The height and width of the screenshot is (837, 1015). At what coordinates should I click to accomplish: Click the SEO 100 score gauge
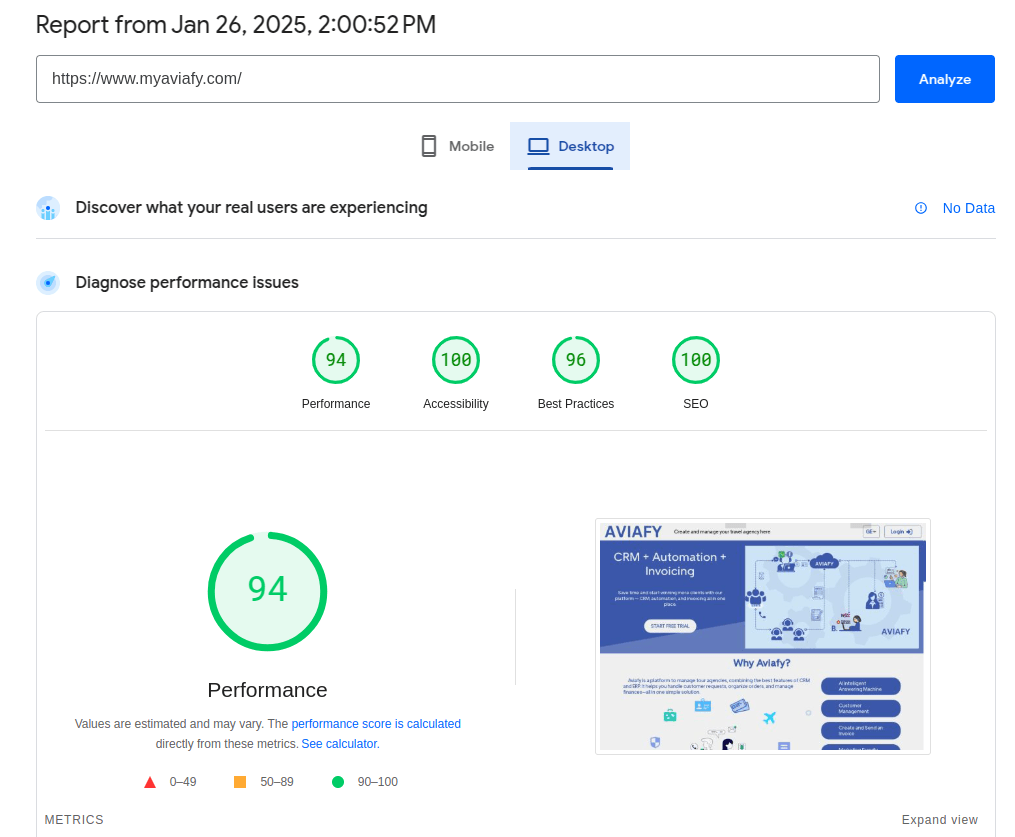tap(696, 360)
